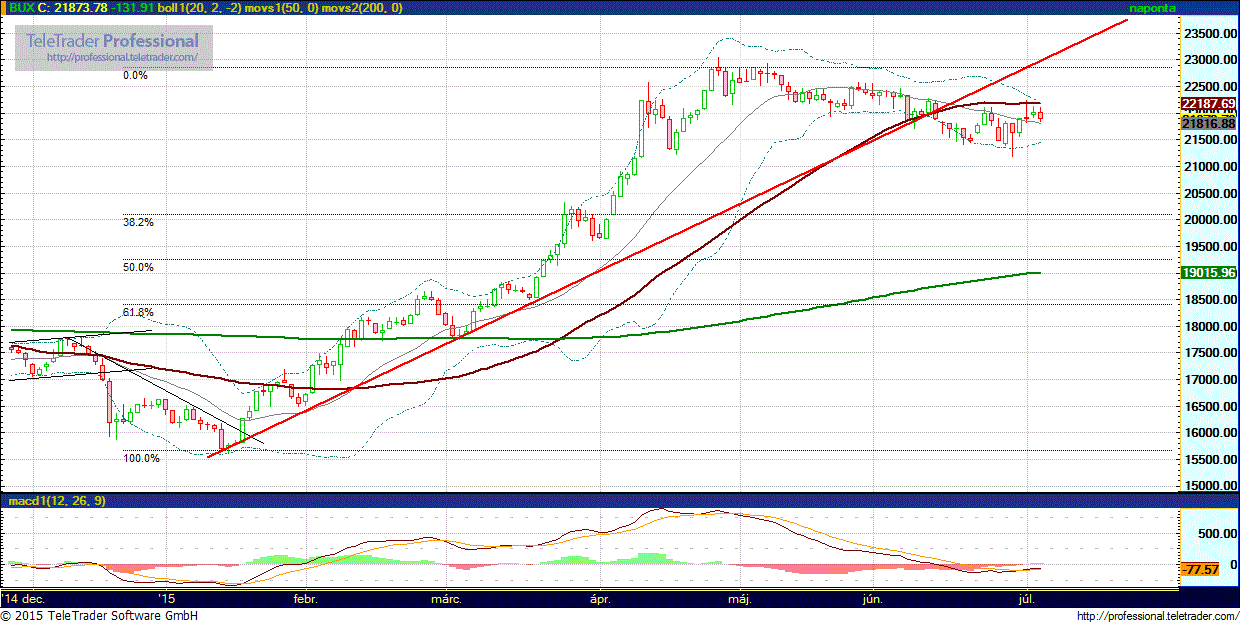Select the 61.8% Fibonacci level label
Screen dimensions: 1240x625
click(x=138, y=312)
